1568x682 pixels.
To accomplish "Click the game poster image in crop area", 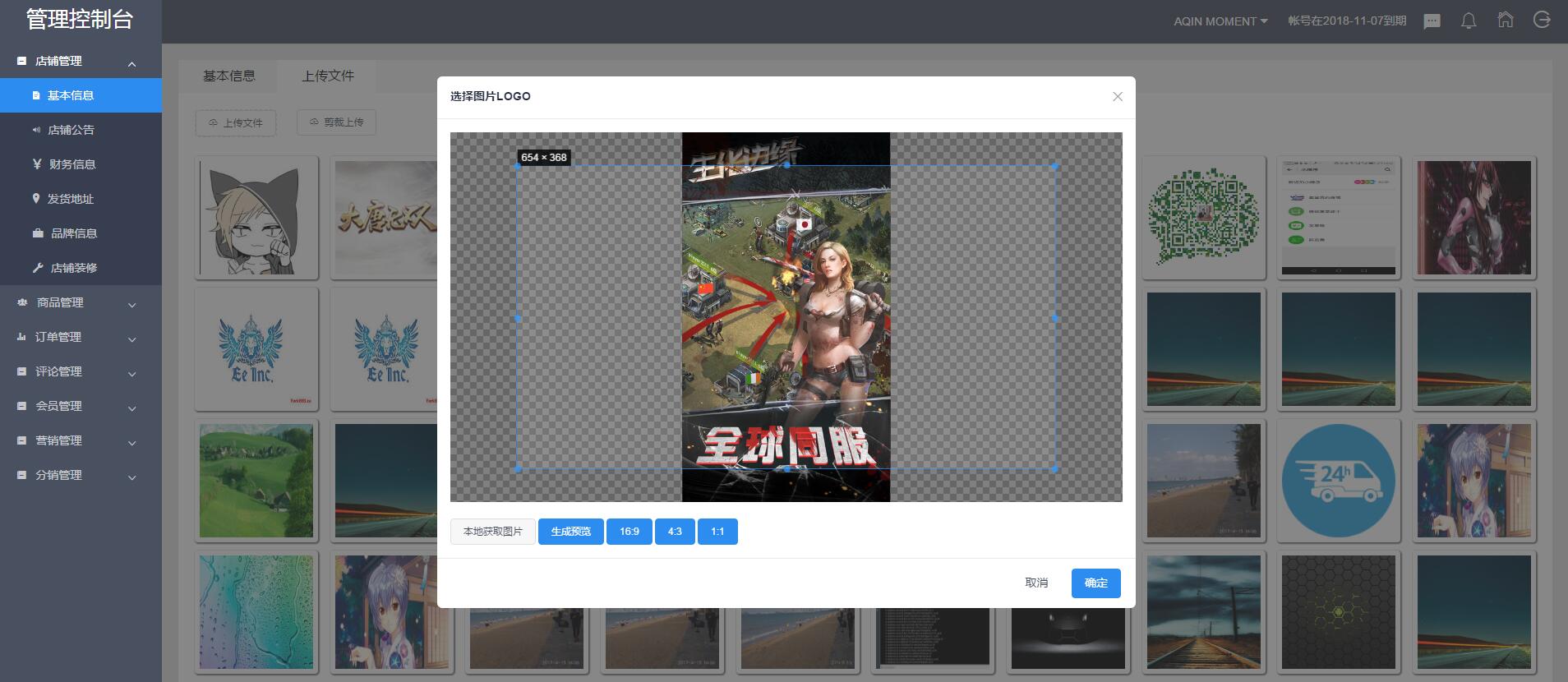I will [786, 317].
